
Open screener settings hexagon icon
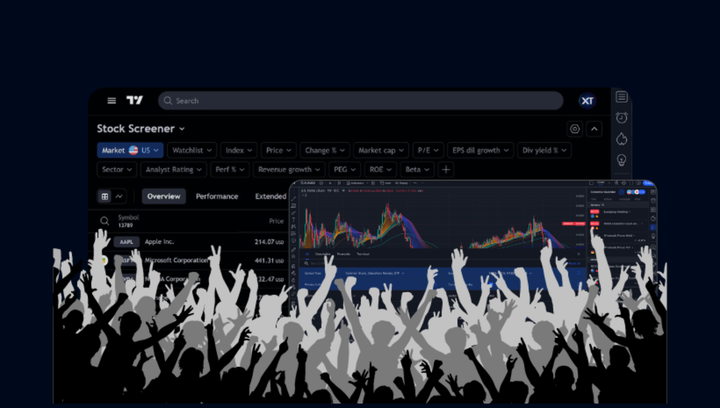[x=575, y=129]
